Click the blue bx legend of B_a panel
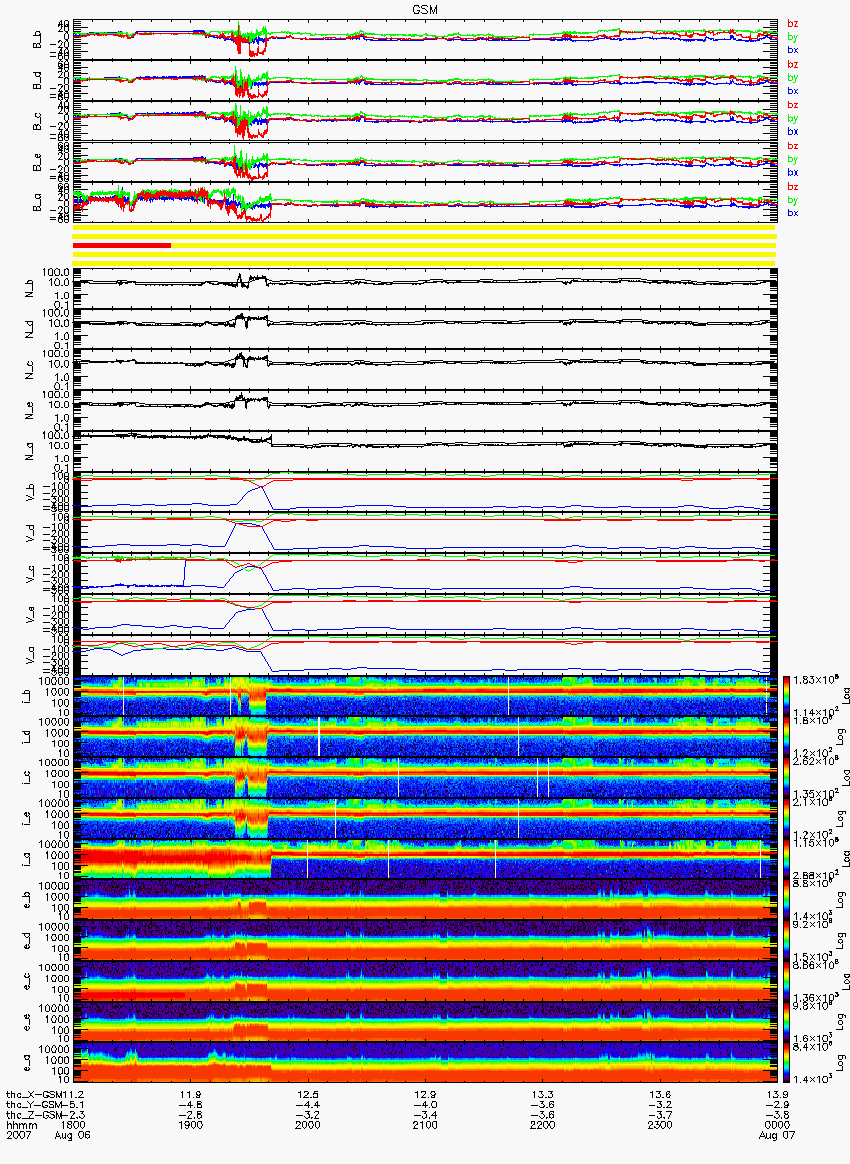 pyautogui.click(x=793, y=213)
